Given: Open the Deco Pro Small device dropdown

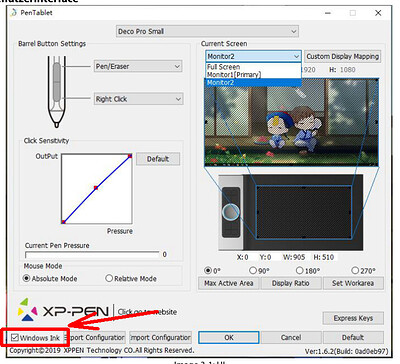Looking at the screenshot, I should 207,31.
